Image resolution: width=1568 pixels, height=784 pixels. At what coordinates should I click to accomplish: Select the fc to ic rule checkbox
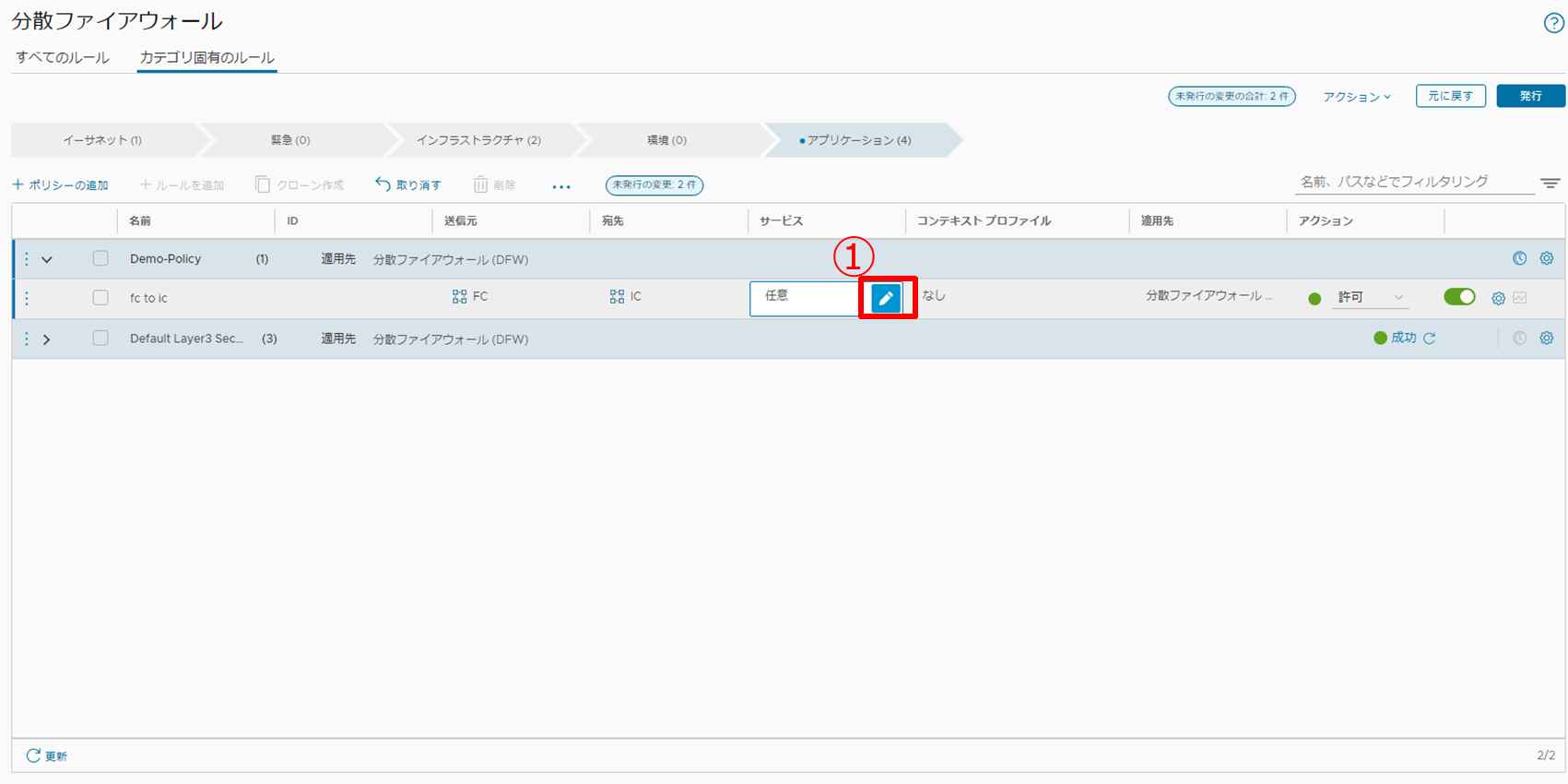(100, 298)
